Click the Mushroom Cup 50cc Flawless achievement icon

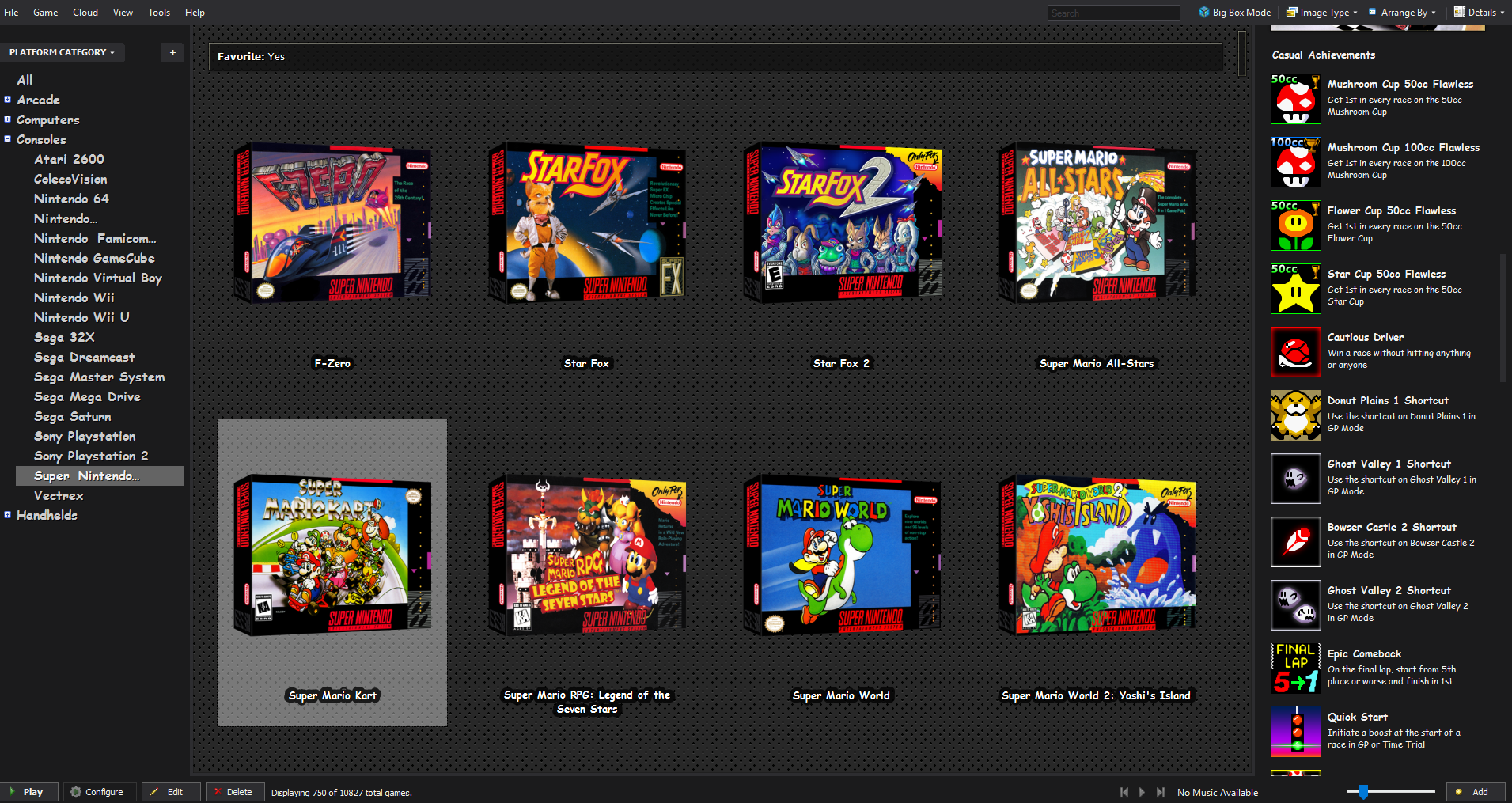pyautogui.click(x=1295, y=99)
